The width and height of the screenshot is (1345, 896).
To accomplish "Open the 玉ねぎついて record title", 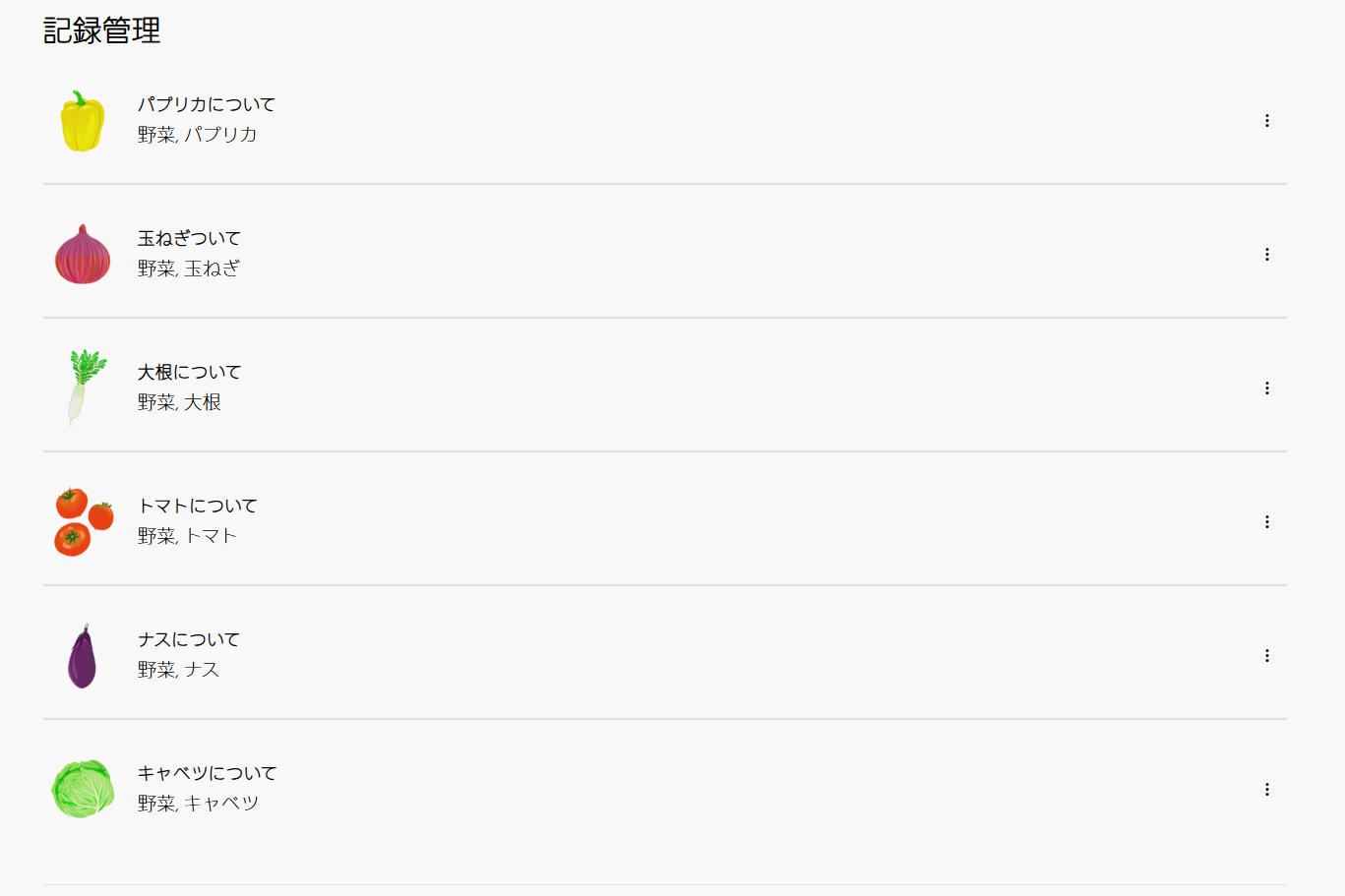I will pos(189,238).
